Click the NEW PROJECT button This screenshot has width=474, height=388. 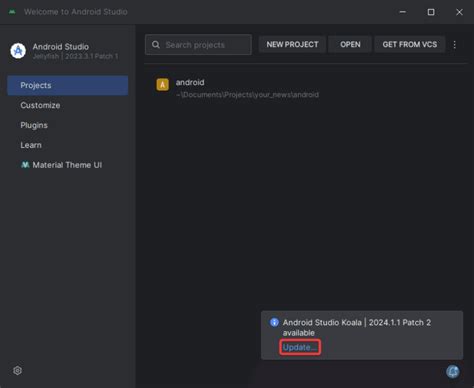tap(292, 45)
